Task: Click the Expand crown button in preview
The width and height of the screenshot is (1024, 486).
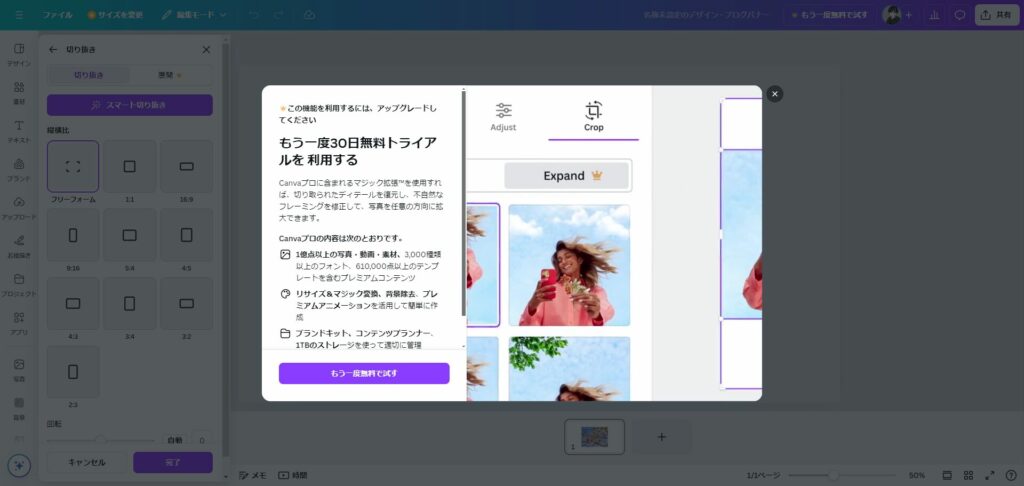Action: (x=567, y=176)
